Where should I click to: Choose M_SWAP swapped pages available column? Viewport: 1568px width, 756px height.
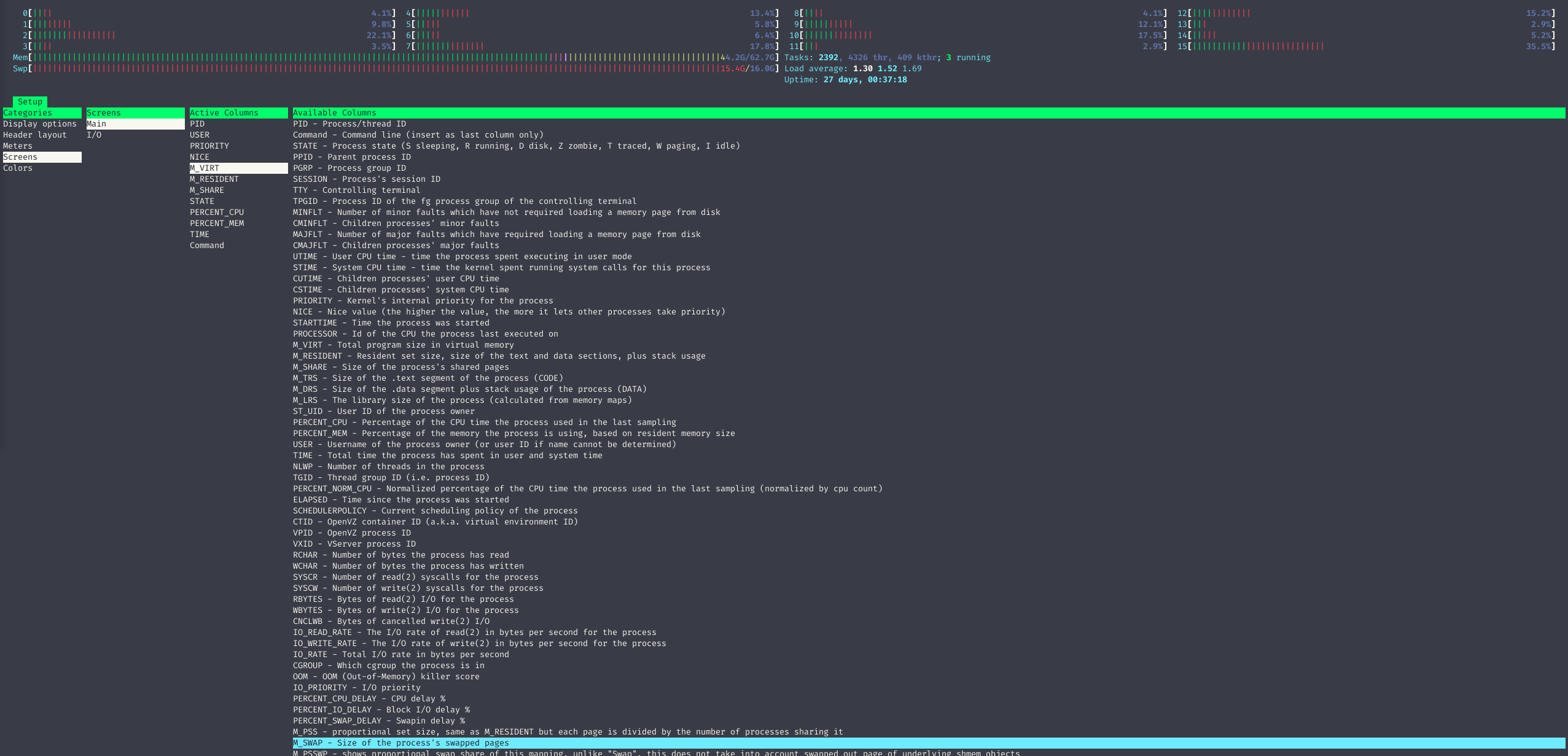pos(401,743)
